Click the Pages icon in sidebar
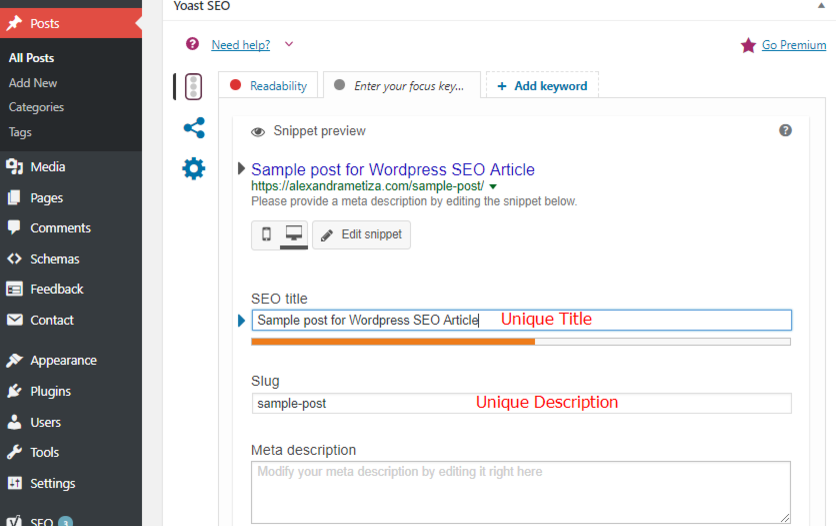 click(14, 198)
